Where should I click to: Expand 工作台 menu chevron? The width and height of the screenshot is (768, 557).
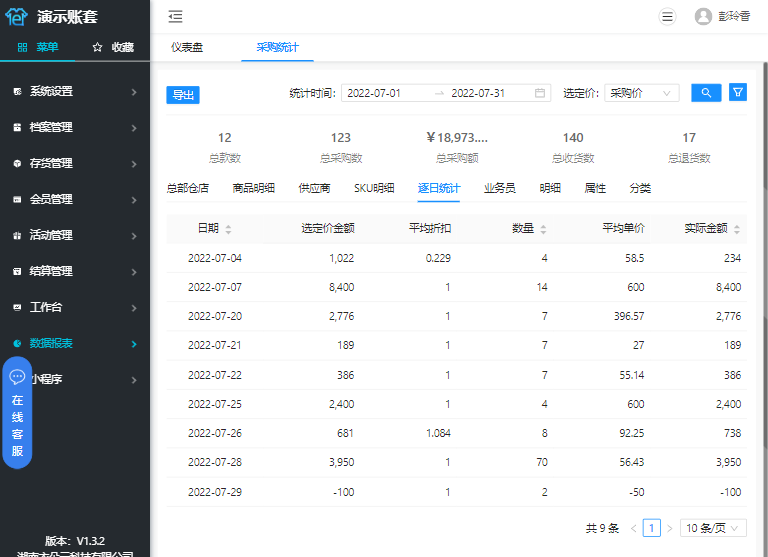(x=134, y=308)
